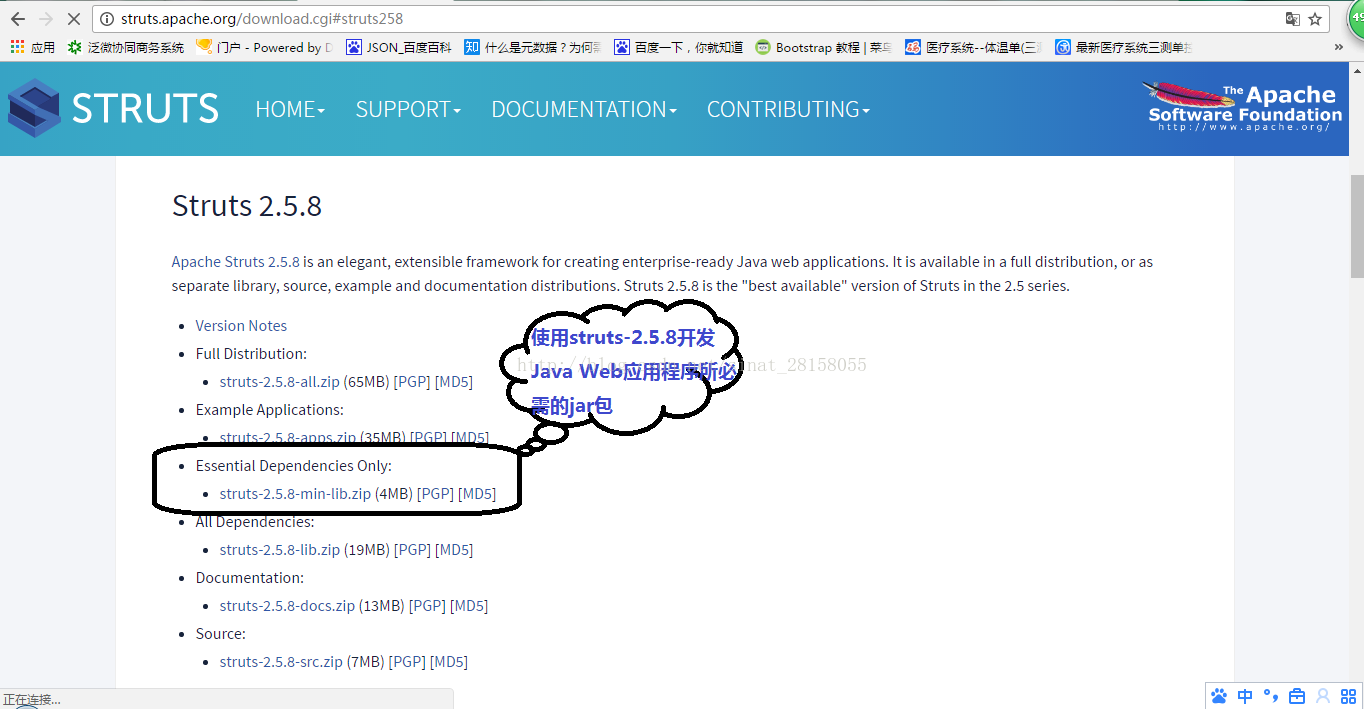Expand the DOCUMENTATION navigation dropdown

pos(584,109)
